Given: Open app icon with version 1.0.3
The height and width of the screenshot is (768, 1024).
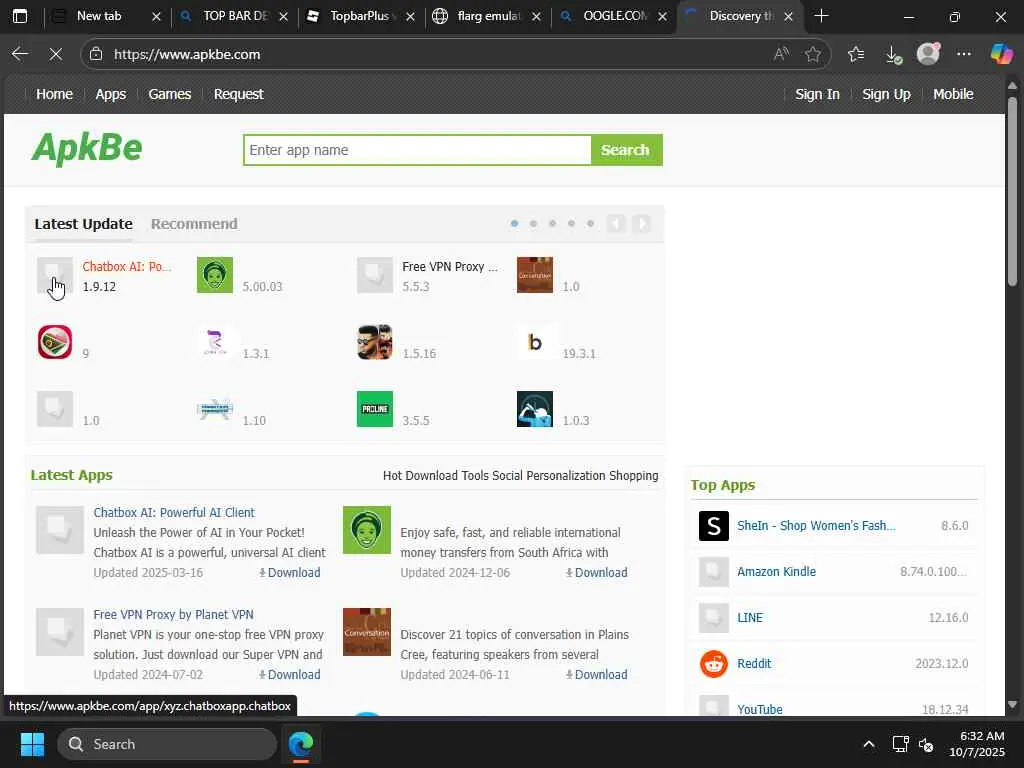Looking at the screenshot, I should (535, 409).
